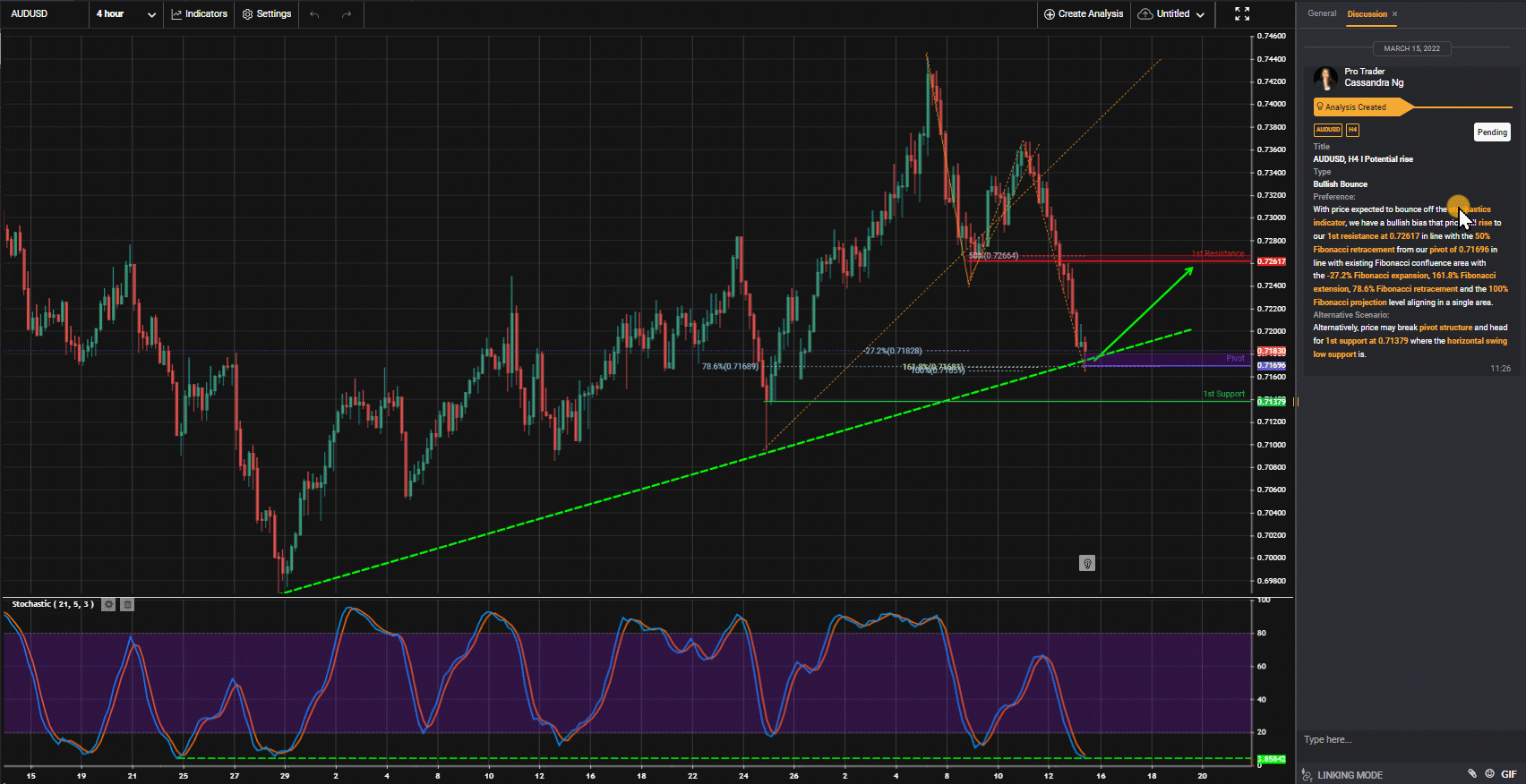1526x784 pixels.
Task: Click the 1st Resistance price tag 0.72617
Action: (x=1272, y=261)
